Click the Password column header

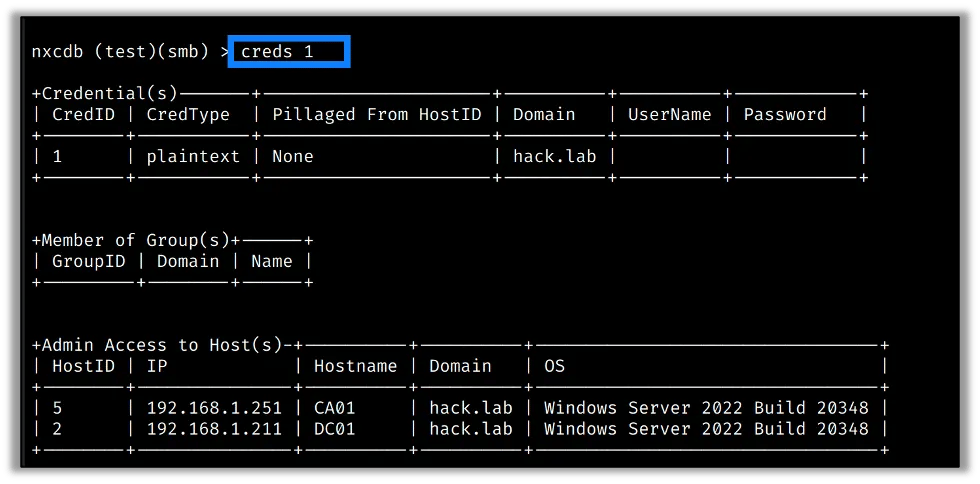pos(784,114)
